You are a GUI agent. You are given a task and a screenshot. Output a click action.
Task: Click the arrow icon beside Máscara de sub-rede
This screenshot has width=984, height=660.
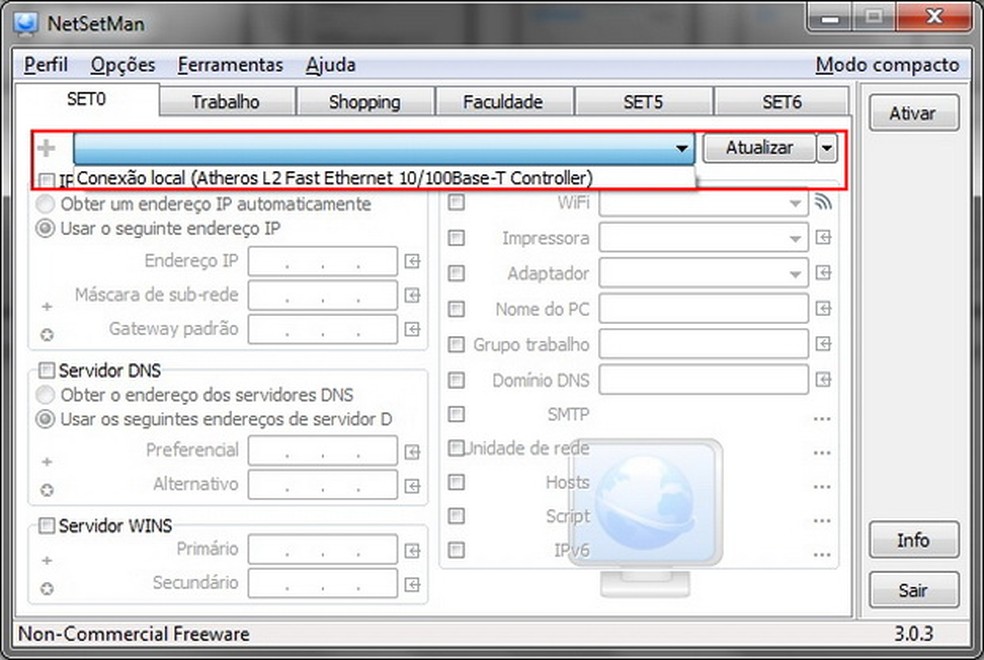pos(412,295)
